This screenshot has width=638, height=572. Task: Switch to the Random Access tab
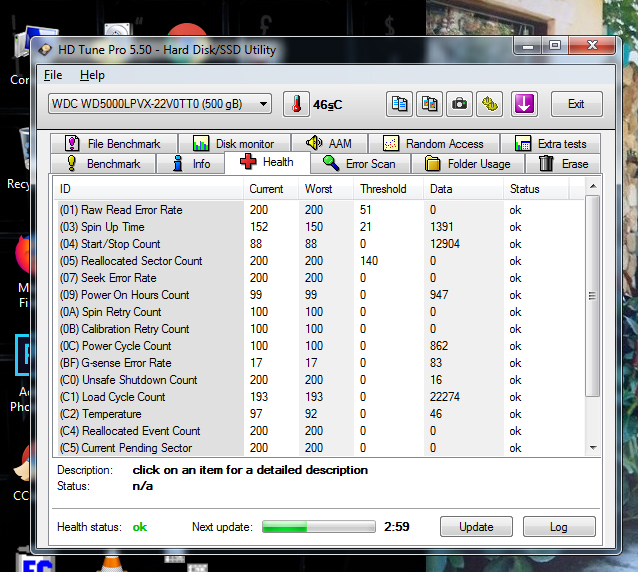click(x=434, y=144)
